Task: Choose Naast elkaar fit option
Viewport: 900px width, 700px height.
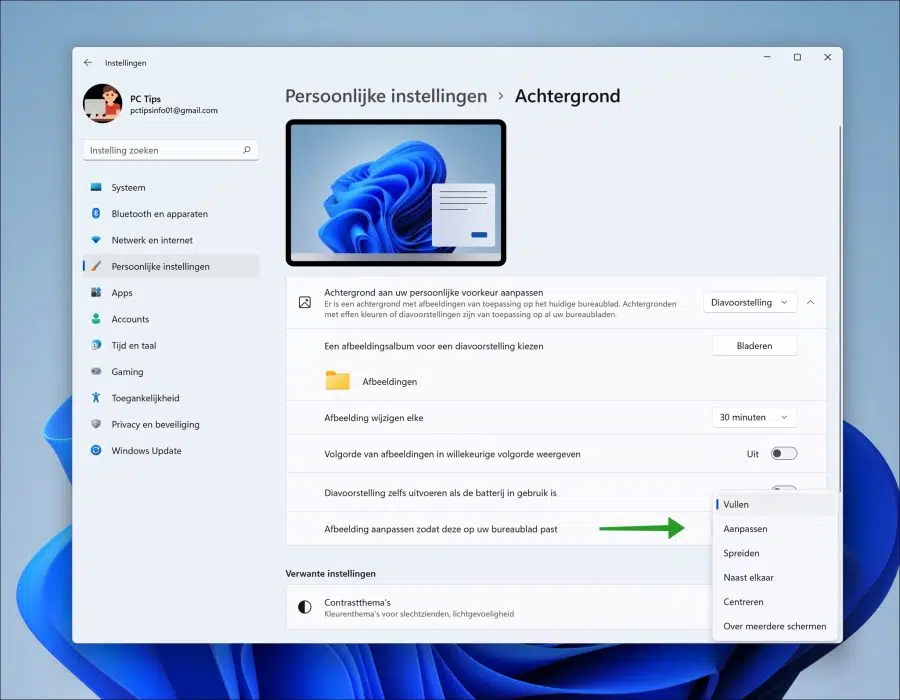Action: (x=774, y=578)
